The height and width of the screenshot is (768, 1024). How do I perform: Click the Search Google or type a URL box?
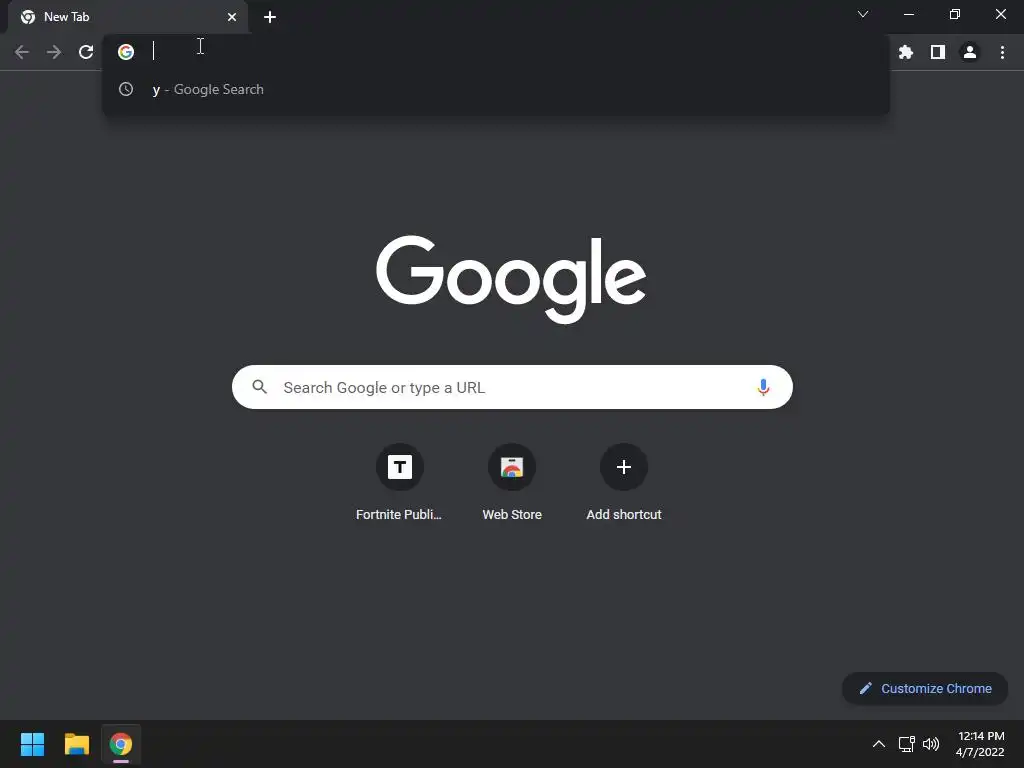[x=512, y=387]
